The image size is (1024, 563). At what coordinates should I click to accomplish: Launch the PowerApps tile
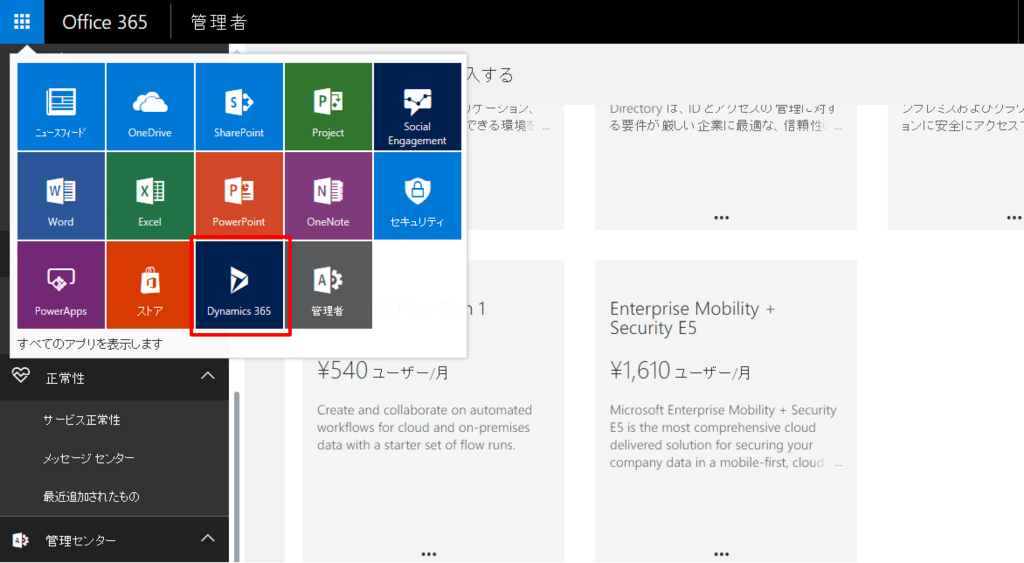[61, 285]
